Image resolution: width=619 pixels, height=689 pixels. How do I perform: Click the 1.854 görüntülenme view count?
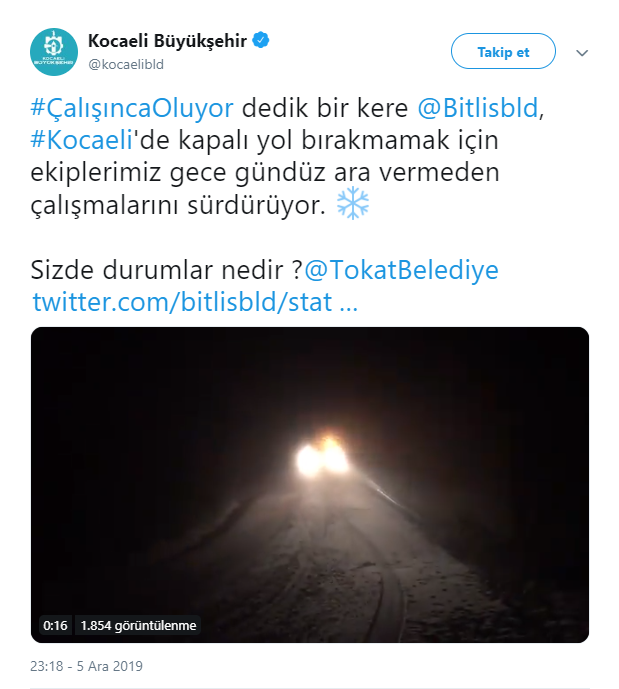(x=138, y=625)
